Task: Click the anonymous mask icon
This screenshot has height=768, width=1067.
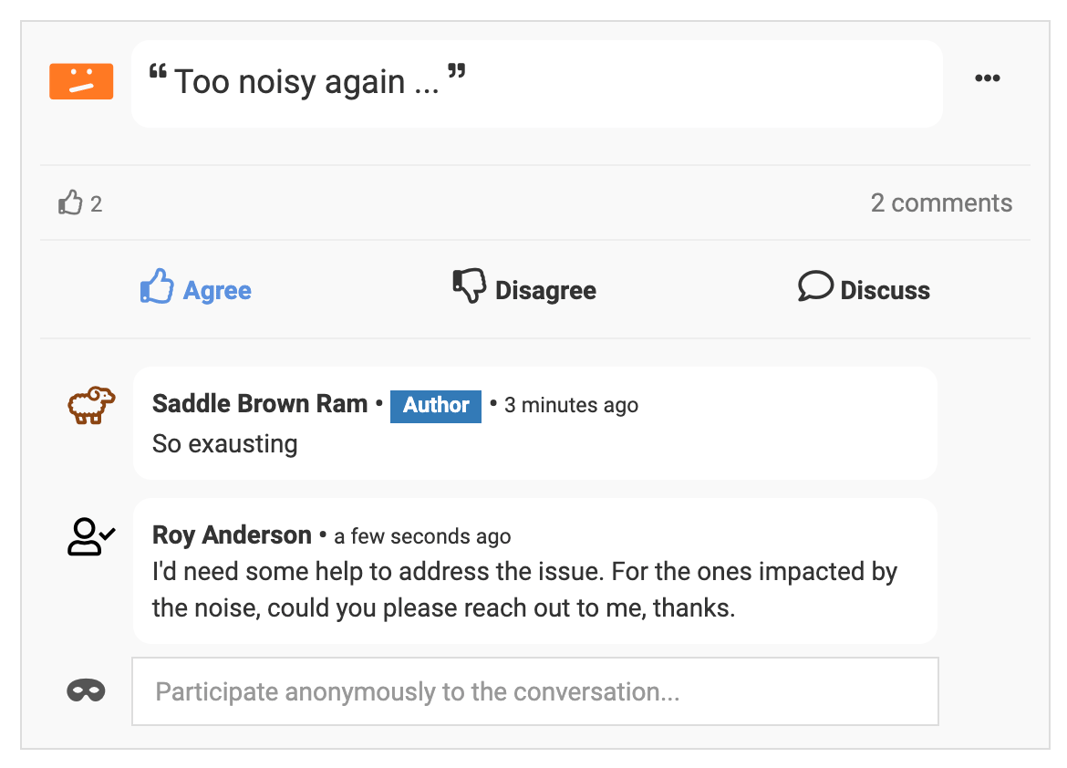Action: 86,691
